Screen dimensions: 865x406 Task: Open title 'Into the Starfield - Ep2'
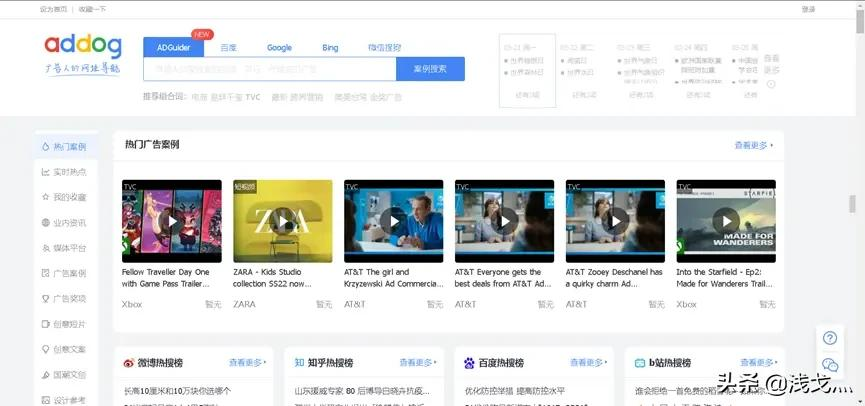pyautogui.click(x=725, y=278)
